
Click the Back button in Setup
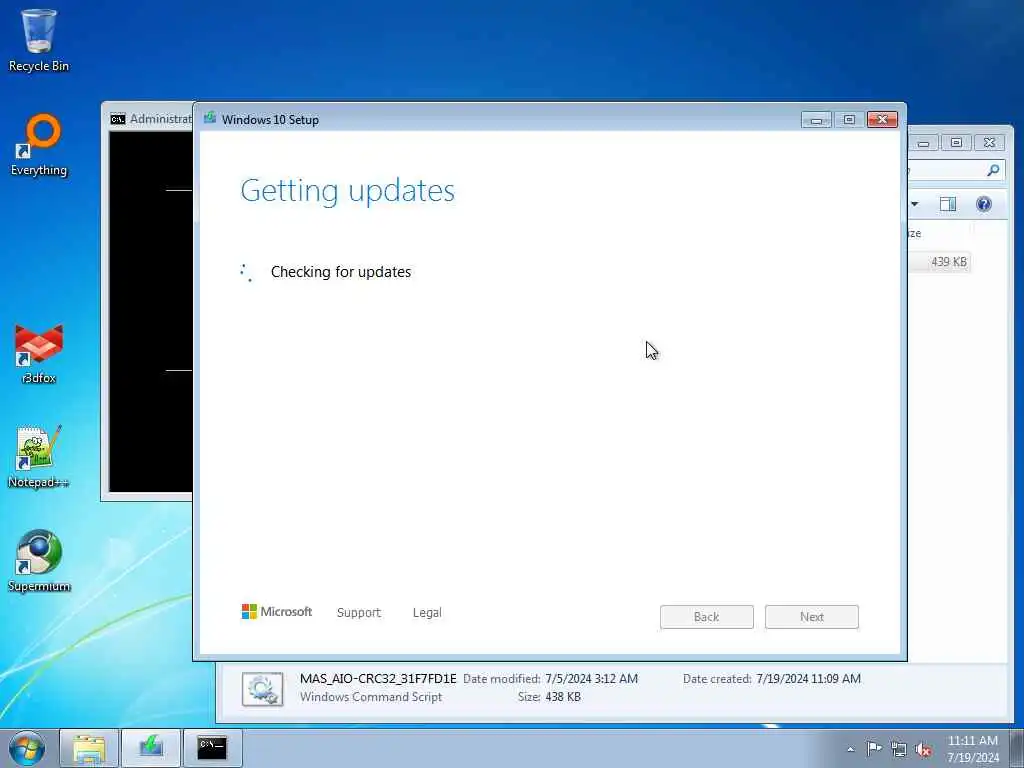[x=707, y=616]
